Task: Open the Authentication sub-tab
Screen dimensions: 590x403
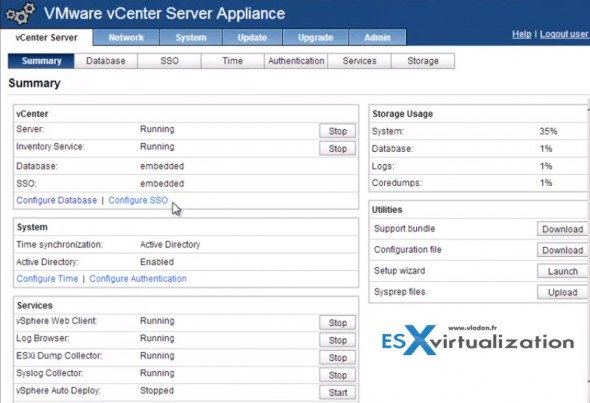Action: click(x=296, y=61)
